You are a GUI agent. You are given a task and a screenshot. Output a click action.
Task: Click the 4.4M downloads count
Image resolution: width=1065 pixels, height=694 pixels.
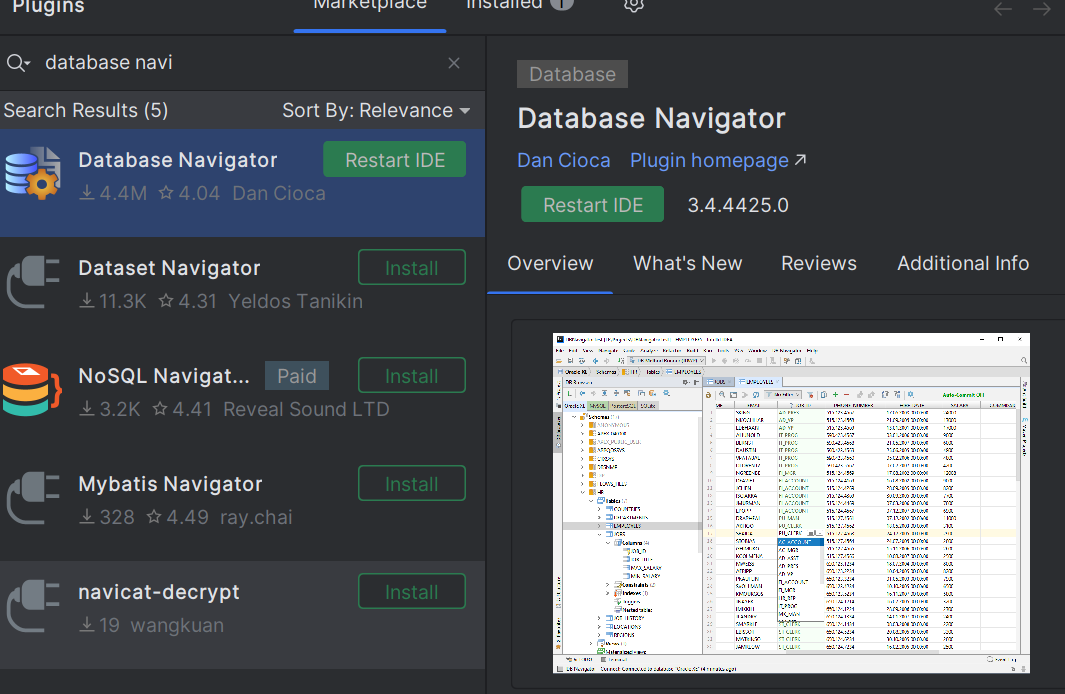tap(113, 194)
